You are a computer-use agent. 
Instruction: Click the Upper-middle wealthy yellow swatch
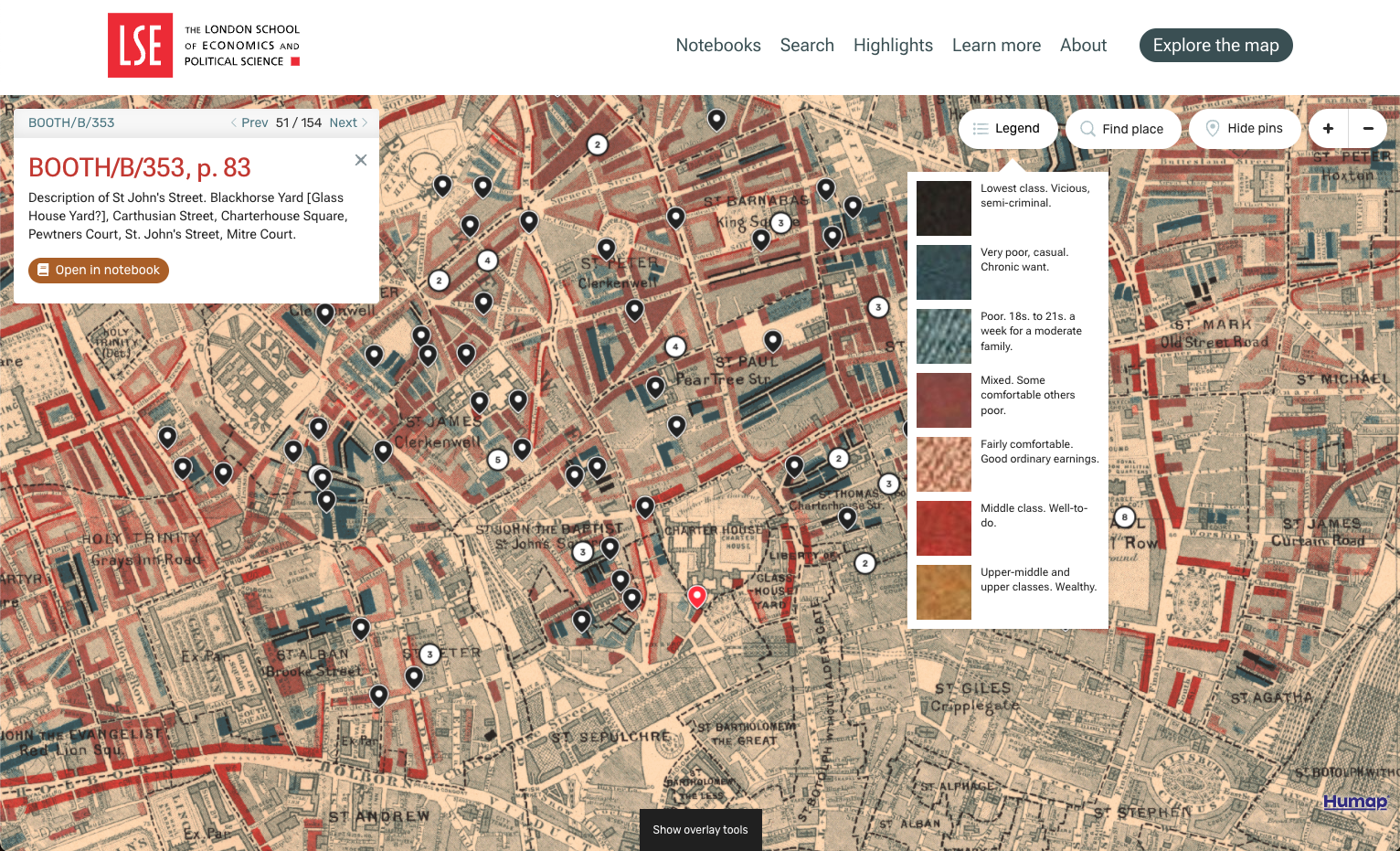pos(944,592)
